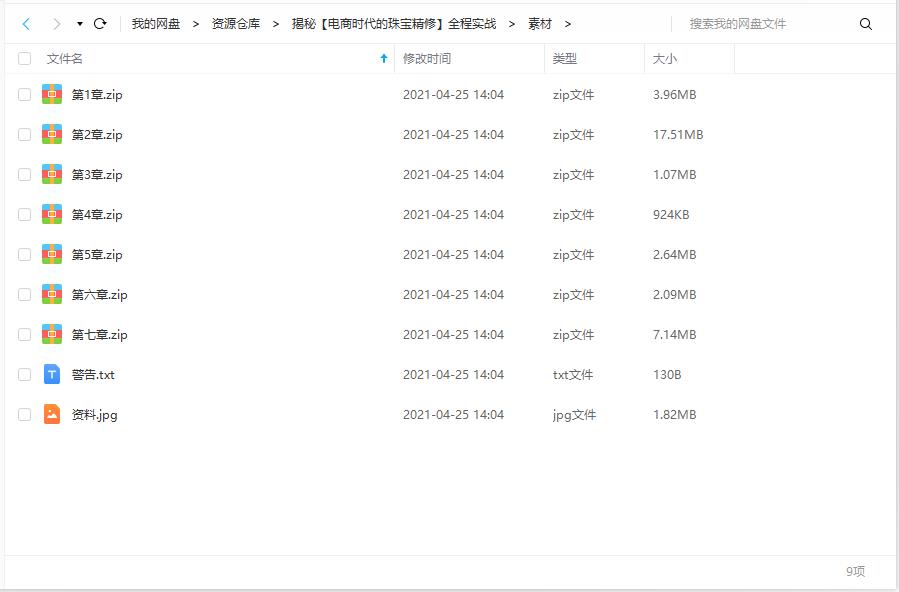Refresh the file list
899x592 pixels.
click(x=100, y=23)
